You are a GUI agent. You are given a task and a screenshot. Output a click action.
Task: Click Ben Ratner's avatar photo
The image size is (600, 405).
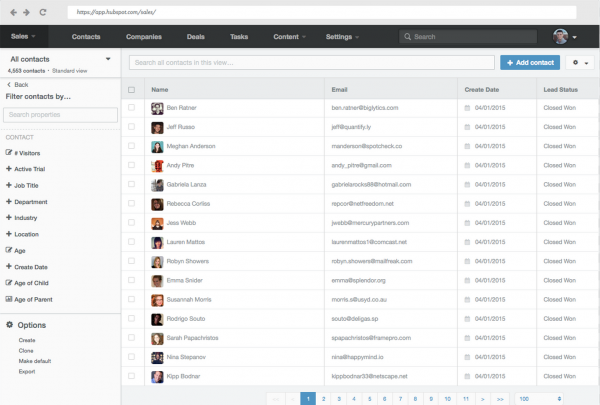(x=157, y=108)
